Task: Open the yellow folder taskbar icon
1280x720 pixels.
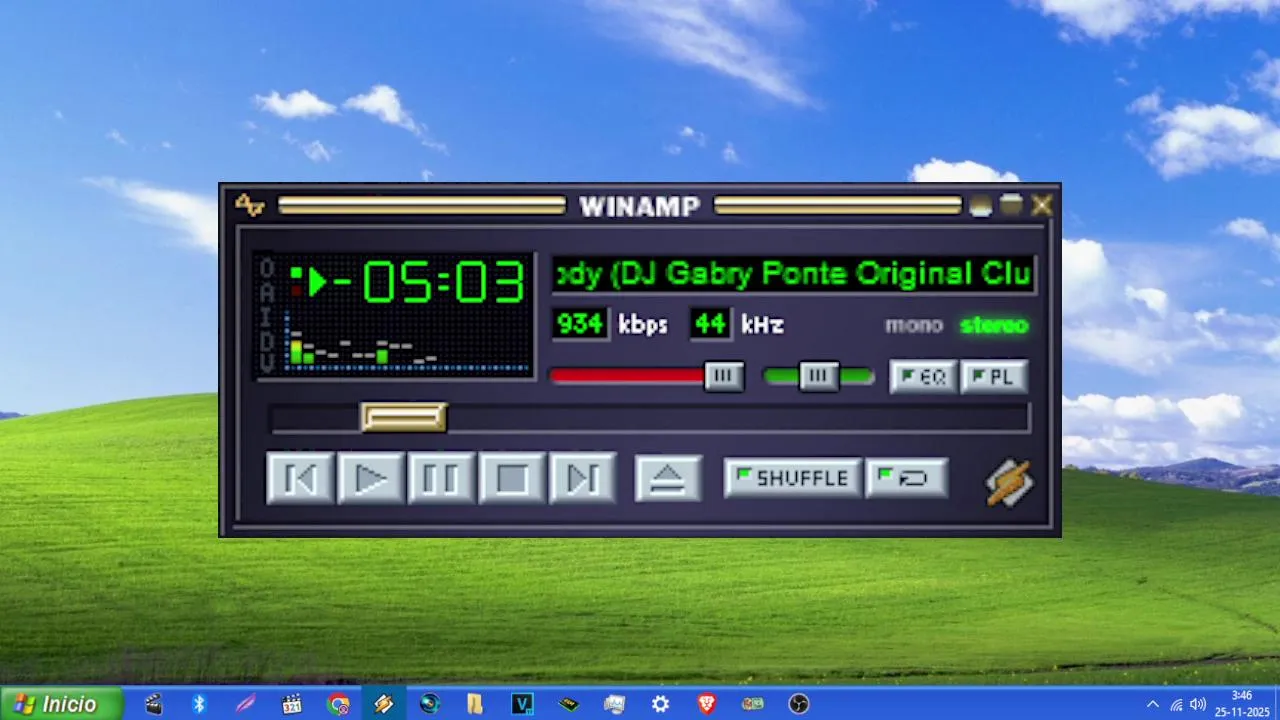Action: [475, 704]
